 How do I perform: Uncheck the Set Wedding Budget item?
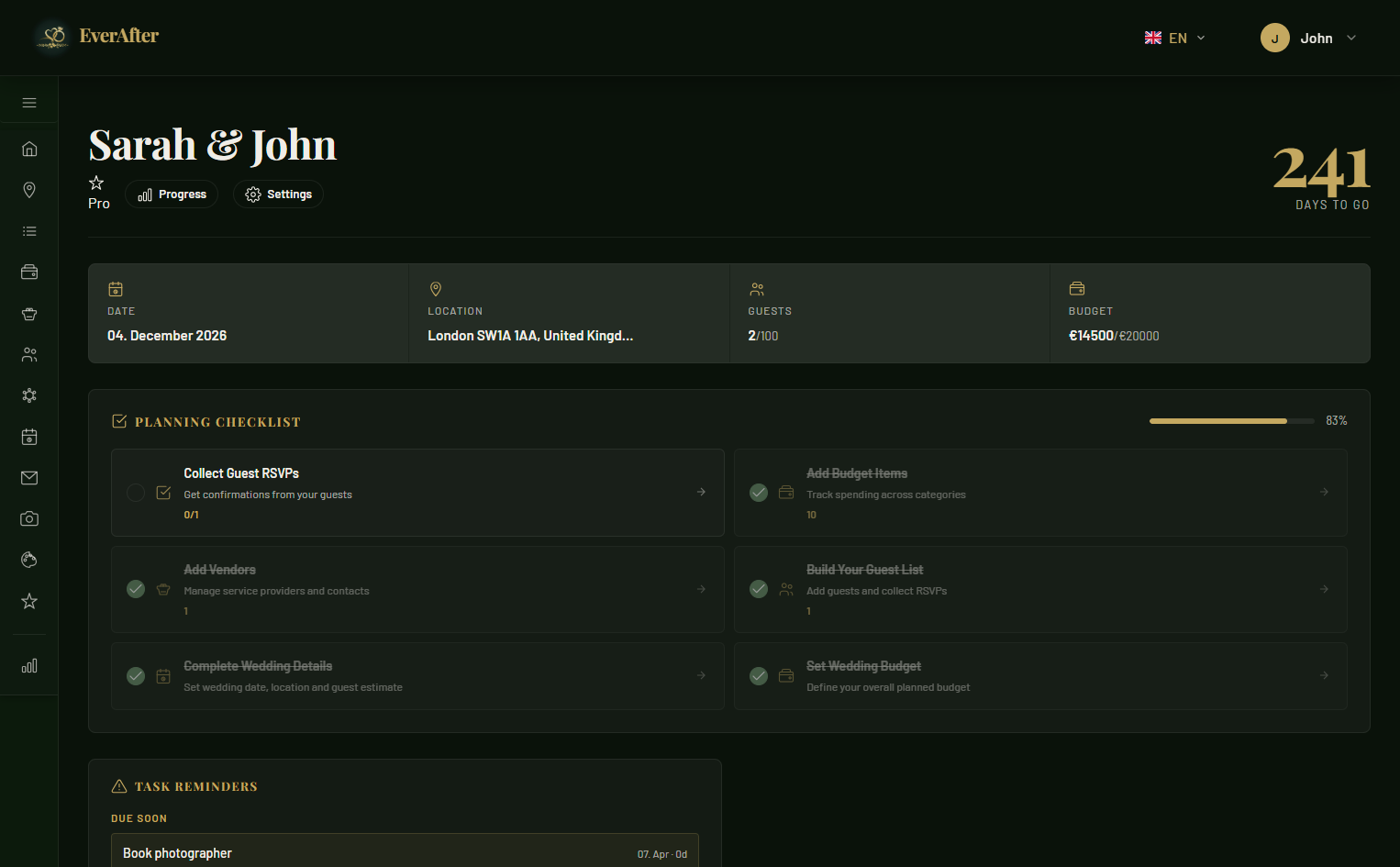point(759,676)
